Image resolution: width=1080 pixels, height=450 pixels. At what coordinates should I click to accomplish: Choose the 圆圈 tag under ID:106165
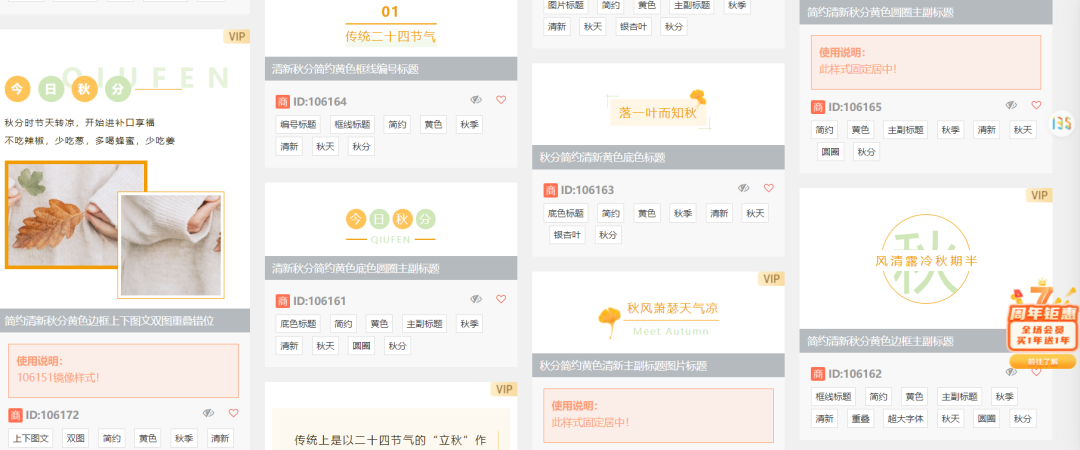[831, 152]
